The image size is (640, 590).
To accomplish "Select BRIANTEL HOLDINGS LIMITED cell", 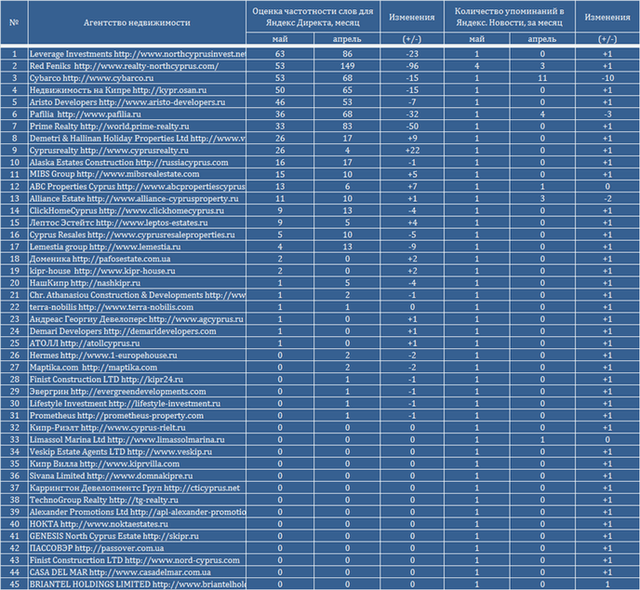I will tap(137, 584).
